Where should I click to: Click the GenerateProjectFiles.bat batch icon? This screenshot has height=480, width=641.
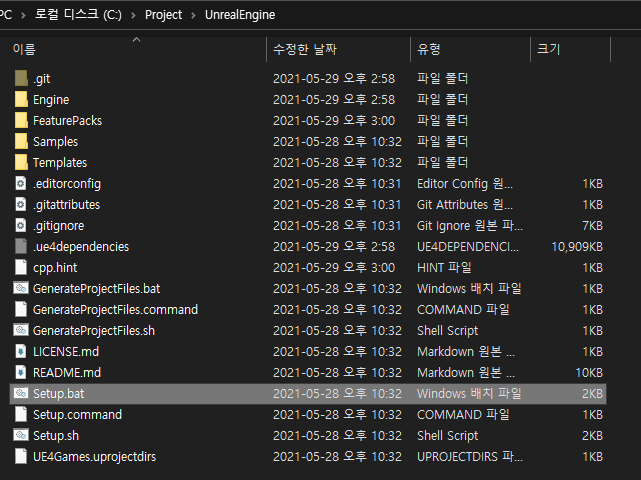pos(21,288)
